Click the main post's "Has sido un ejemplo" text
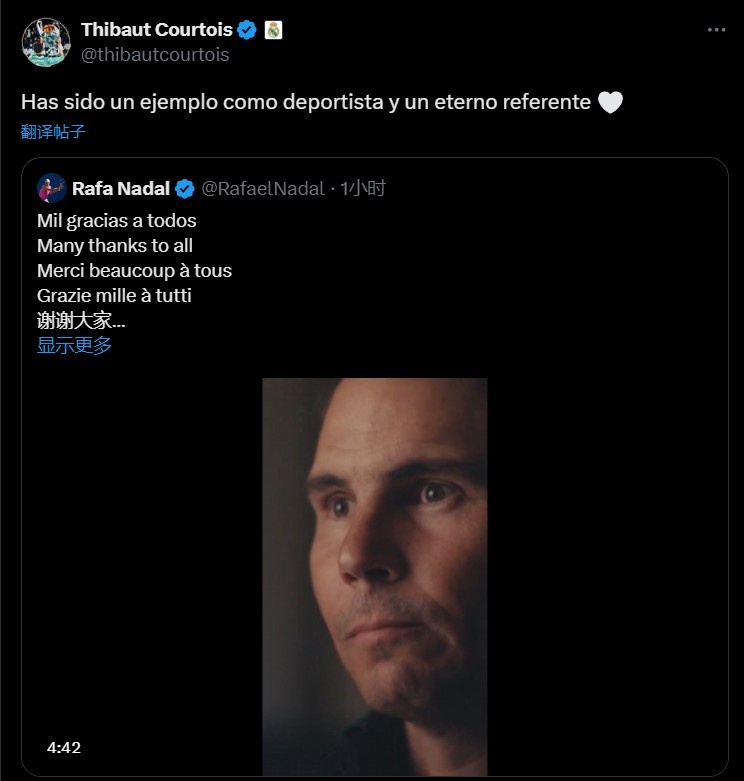Screen dimensions: 744x781 305,102
